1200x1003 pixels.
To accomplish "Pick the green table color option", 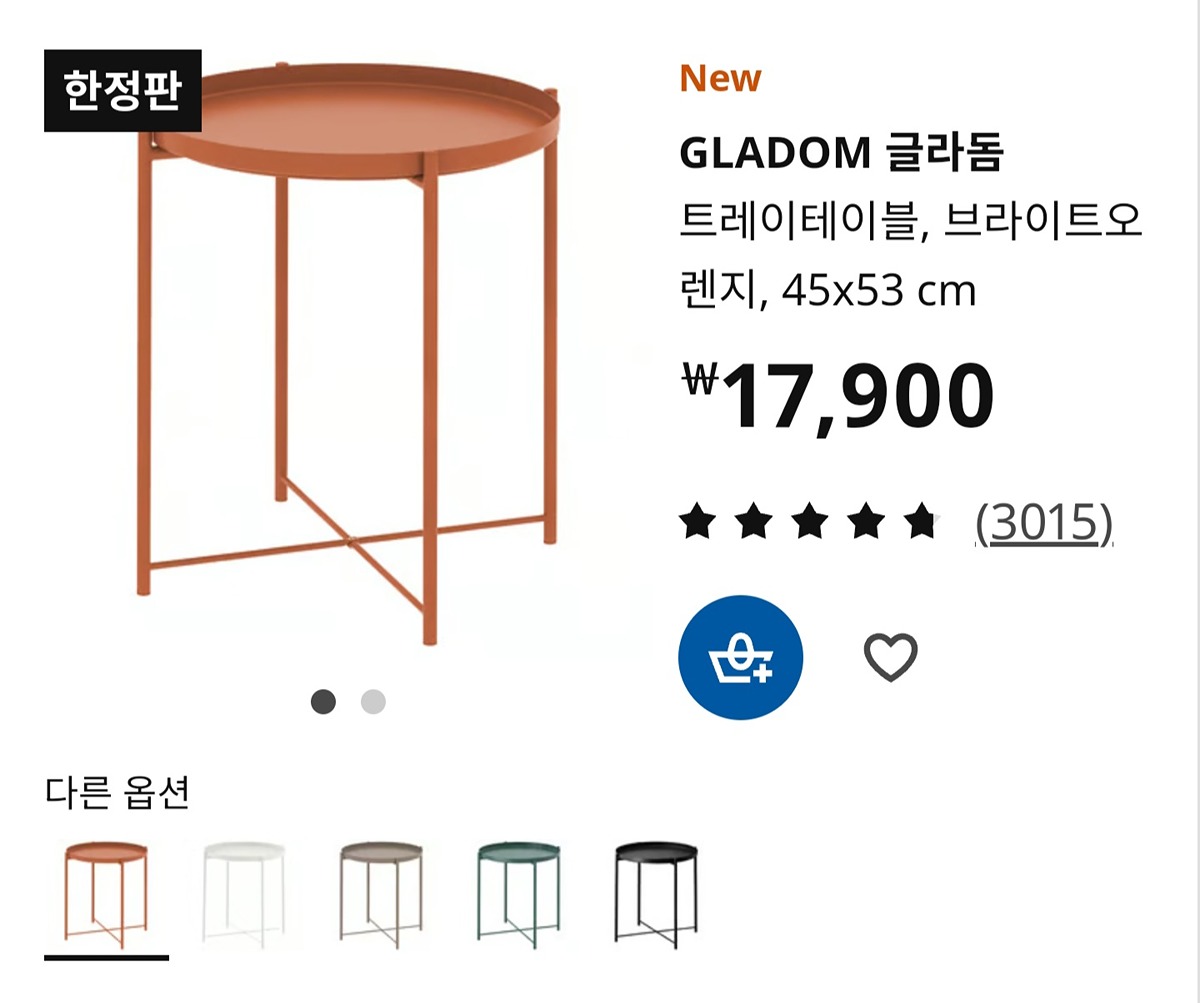I will pyautogui.click(x=518, y=892).
